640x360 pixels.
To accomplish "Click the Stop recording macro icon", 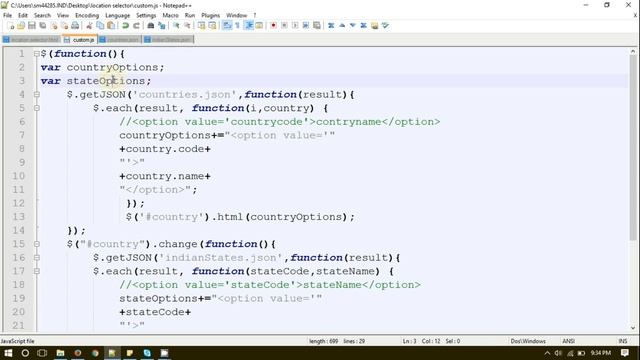I will pos(284,26).
